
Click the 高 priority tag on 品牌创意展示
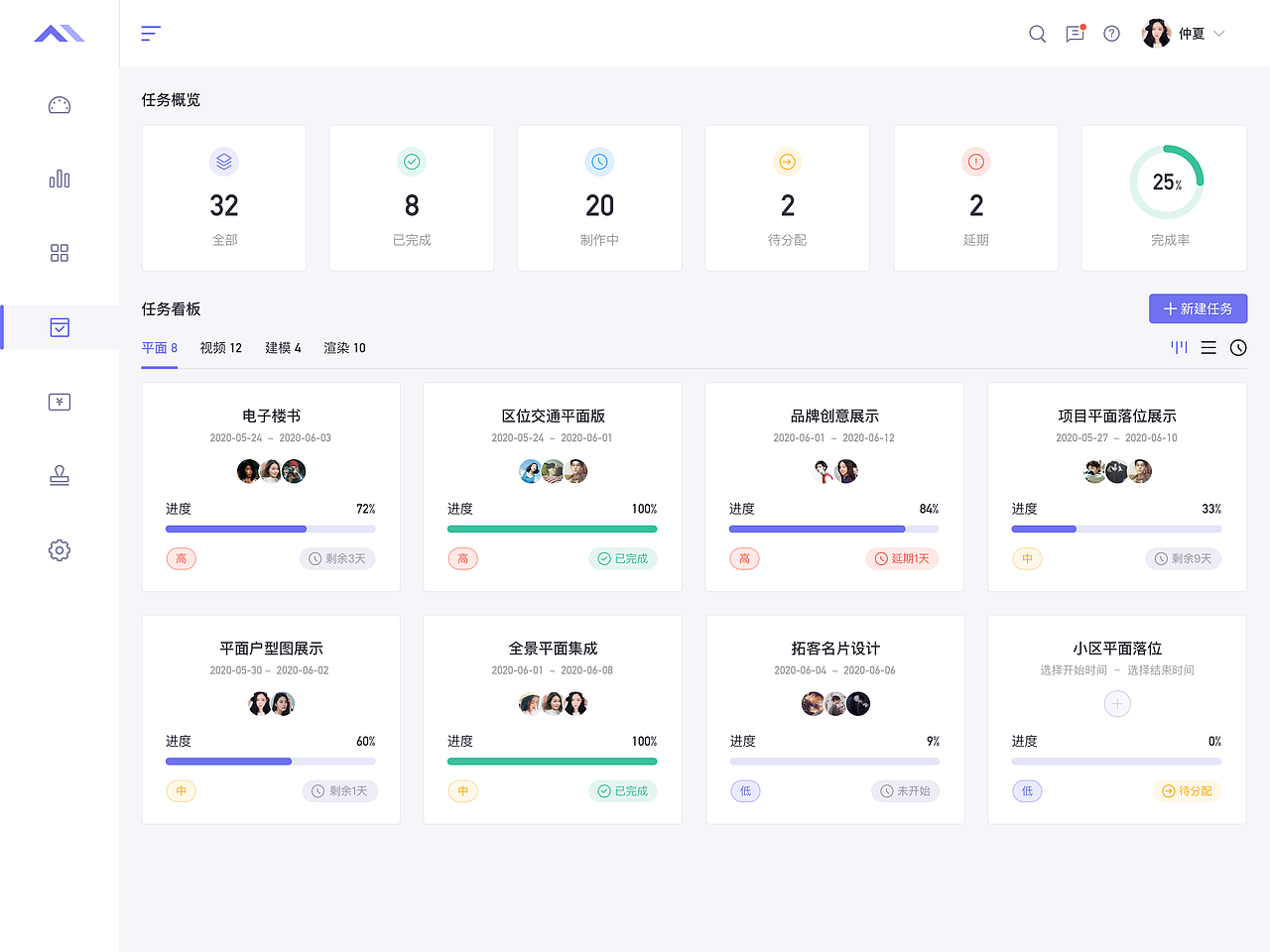(x=744, y=559)
